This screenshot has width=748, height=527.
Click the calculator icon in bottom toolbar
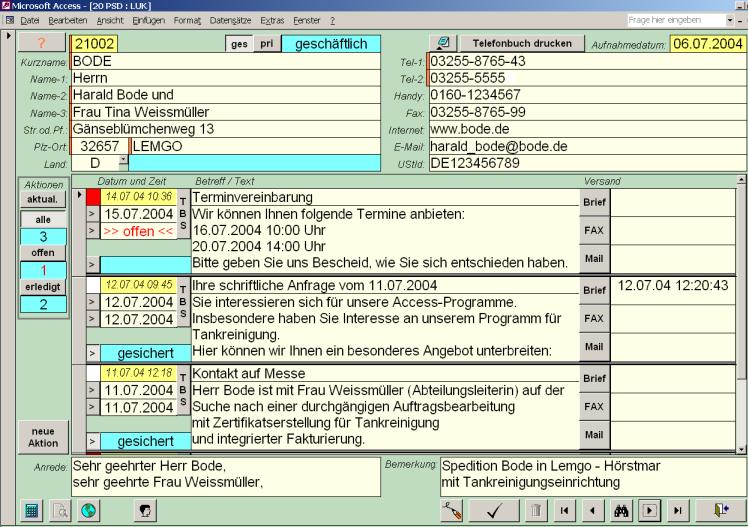click(x=32, y=510)
